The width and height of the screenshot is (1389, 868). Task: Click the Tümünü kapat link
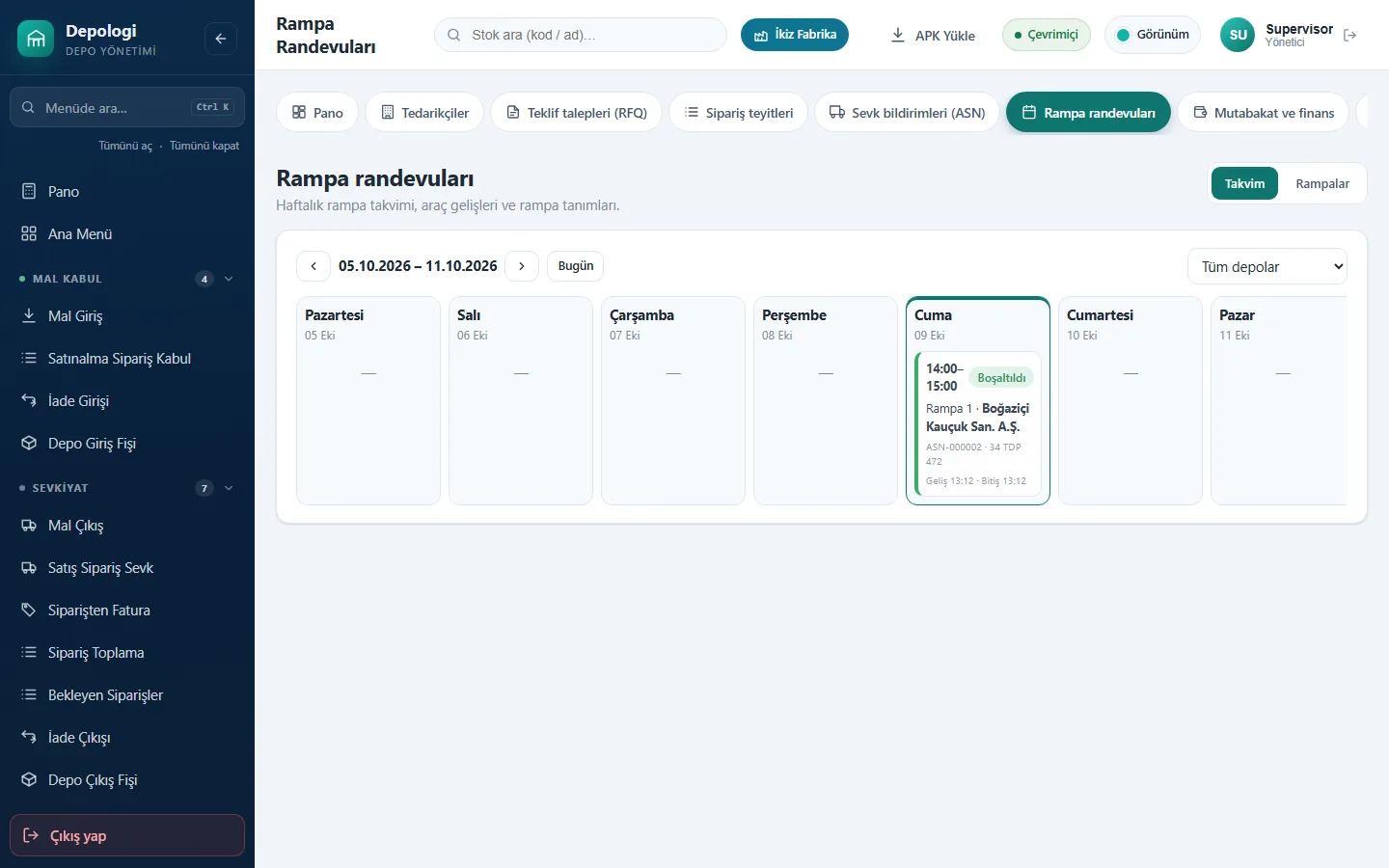click(x=204, y=146)
